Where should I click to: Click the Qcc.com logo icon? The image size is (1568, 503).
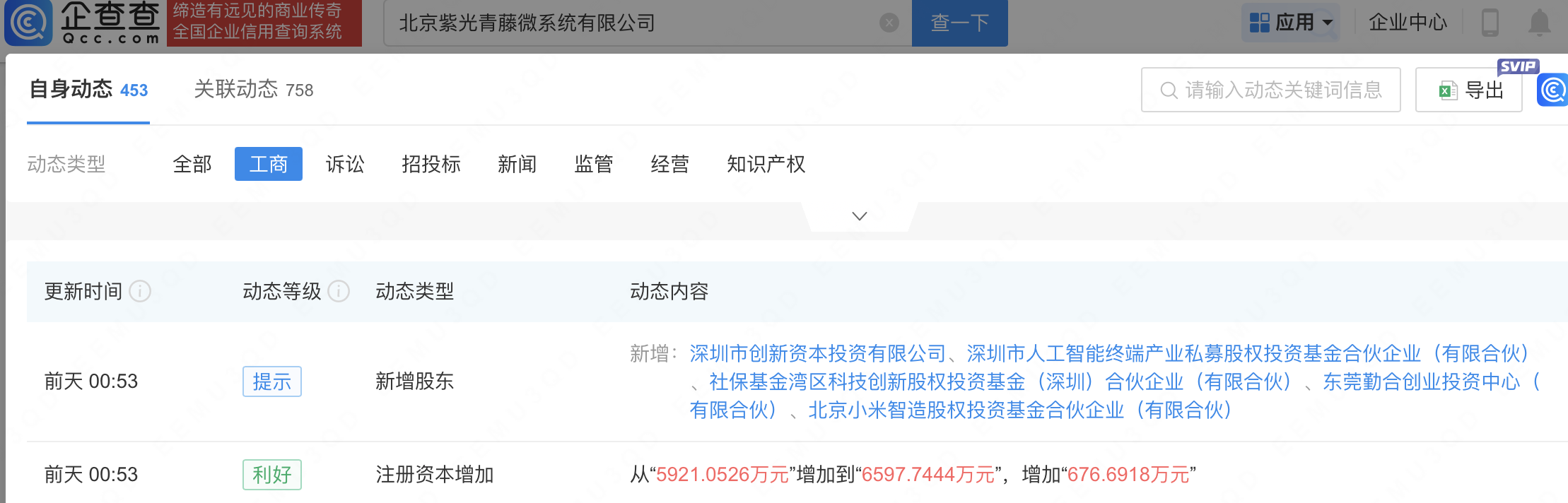[28, 23]
